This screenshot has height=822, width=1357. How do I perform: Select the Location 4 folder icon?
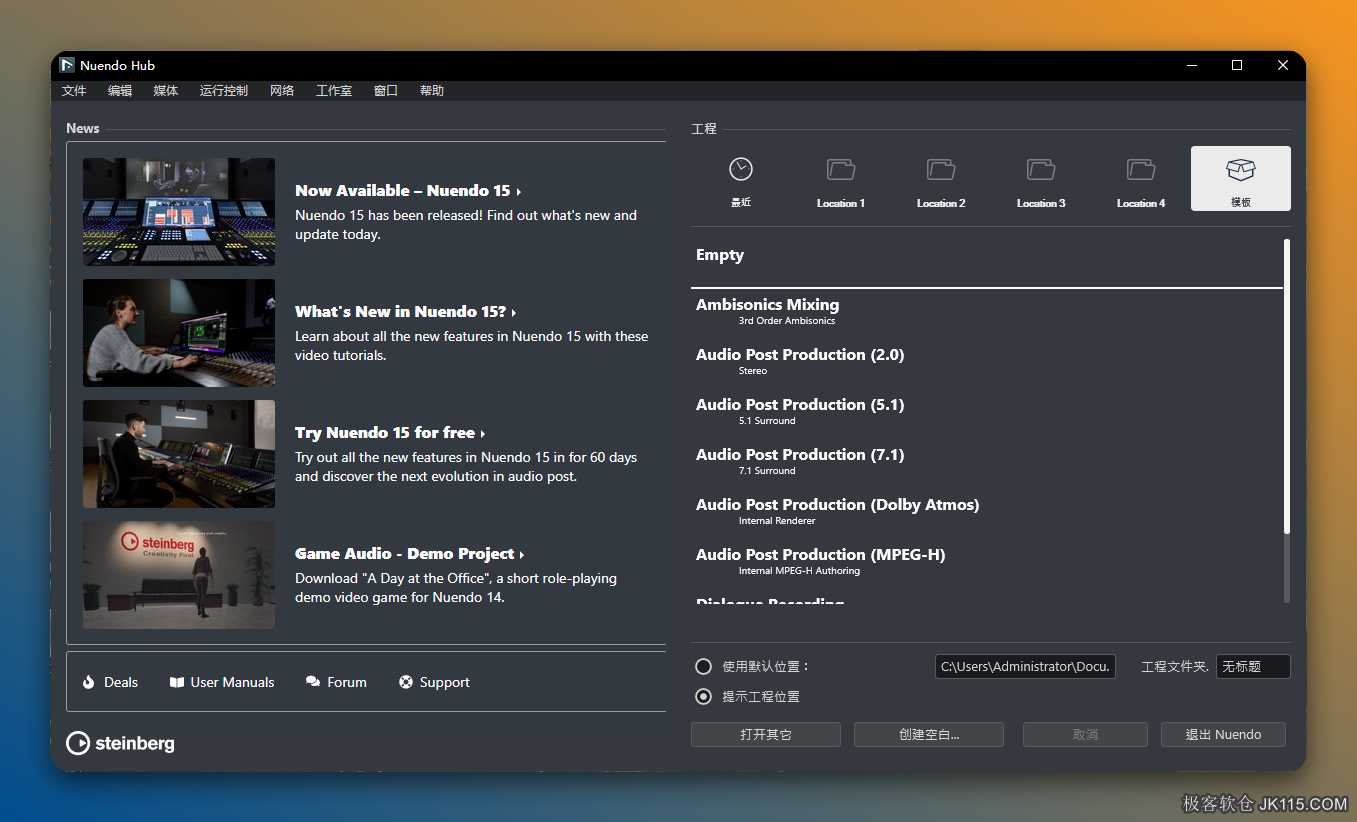coord(1141,169)
